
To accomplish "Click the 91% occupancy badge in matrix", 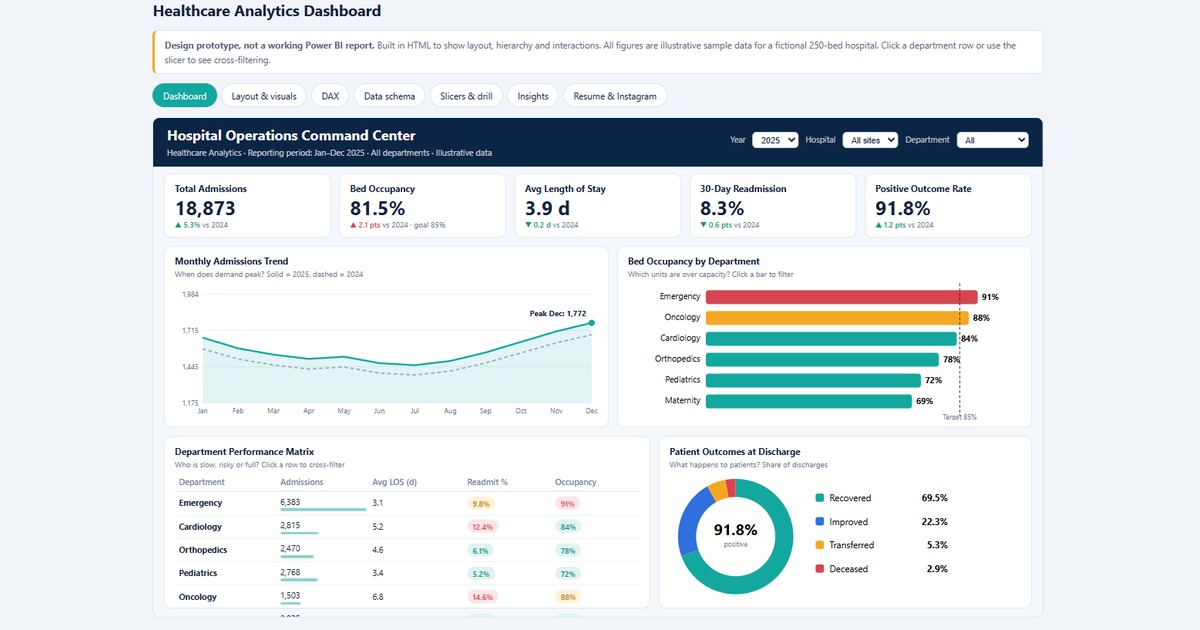I will pyautogui.click(x=567, y=503).
